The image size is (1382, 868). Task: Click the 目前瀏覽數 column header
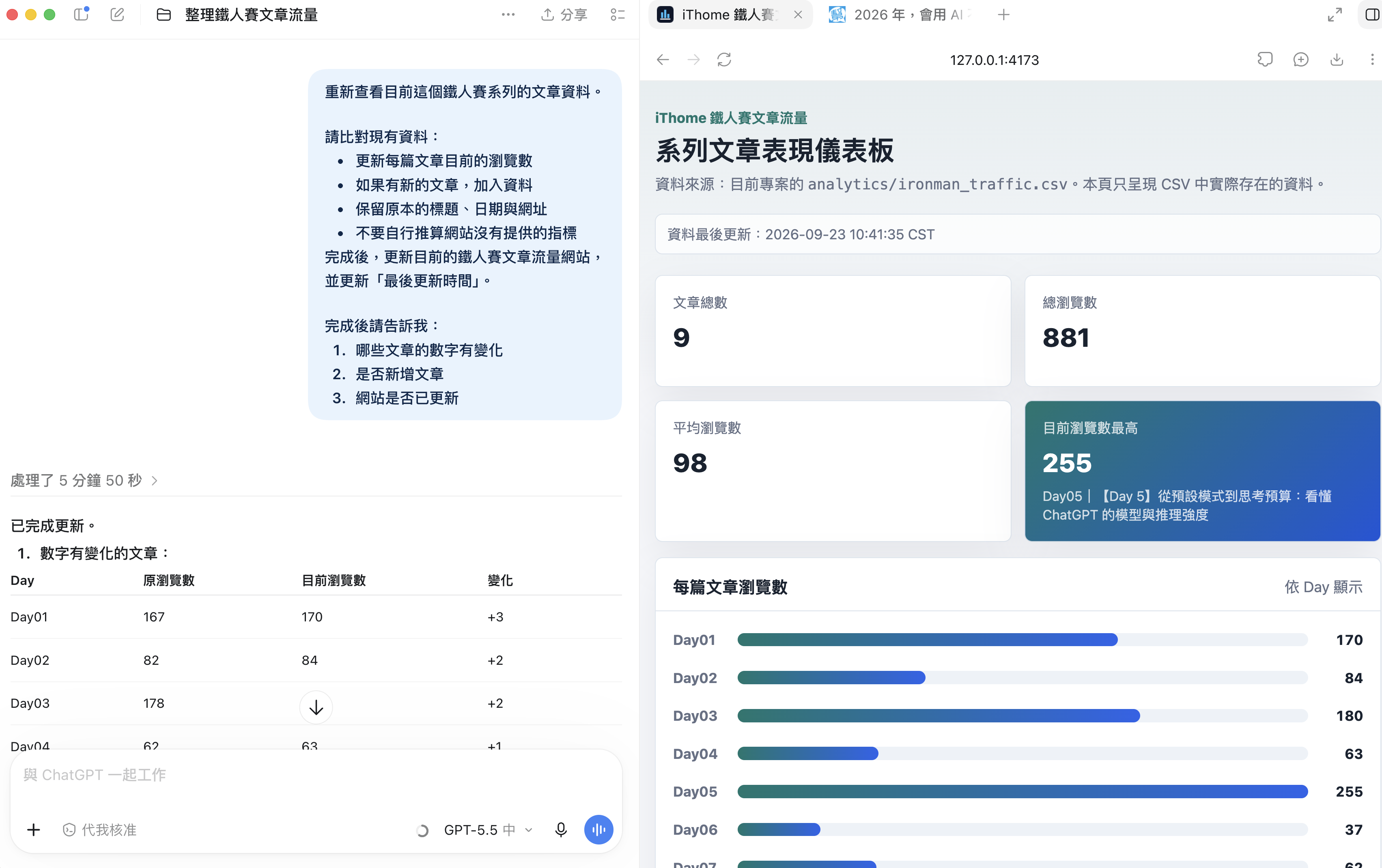334,580
